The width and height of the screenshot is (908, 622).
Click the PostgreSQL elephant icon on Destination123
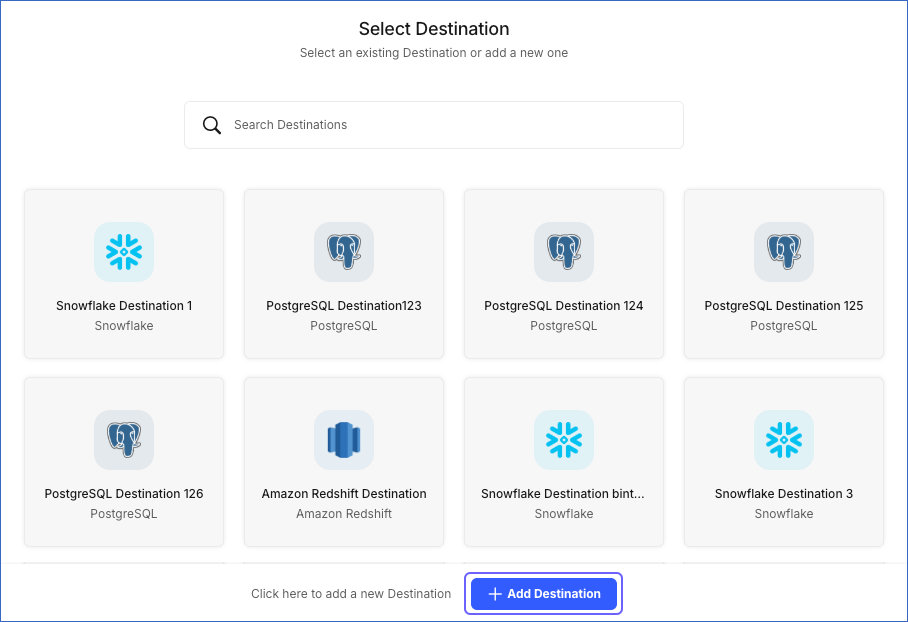pos(344,252)
